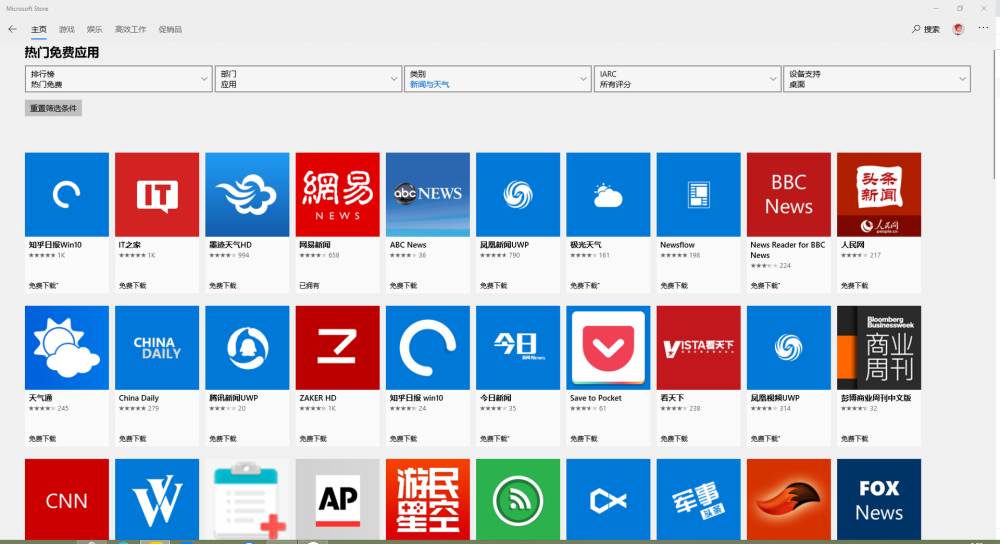Open the Newsflow app icon

698,195
